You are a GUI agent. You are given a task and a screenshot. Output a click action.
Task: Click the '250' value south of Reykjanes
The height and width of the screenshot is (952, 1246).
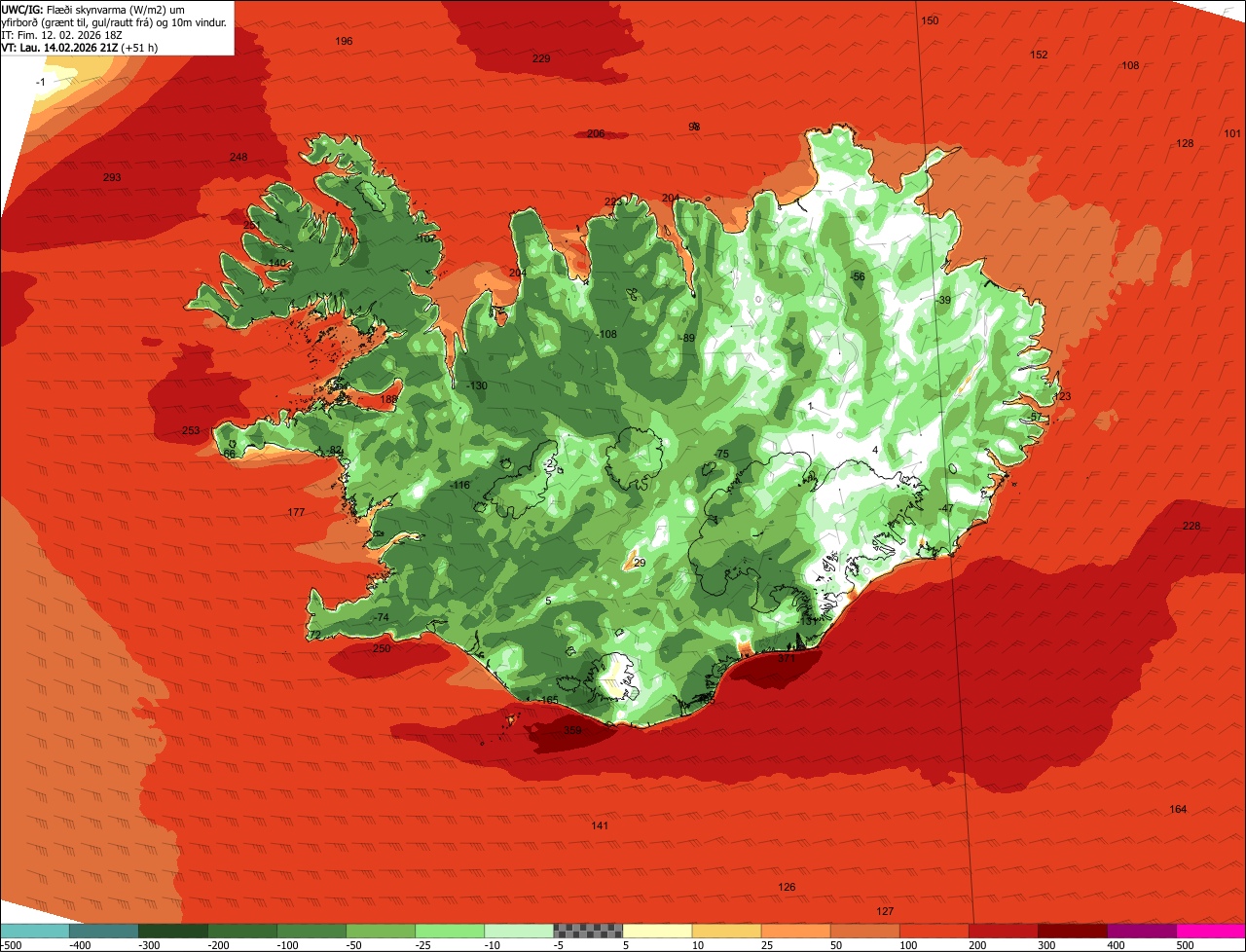coord(382,648)
